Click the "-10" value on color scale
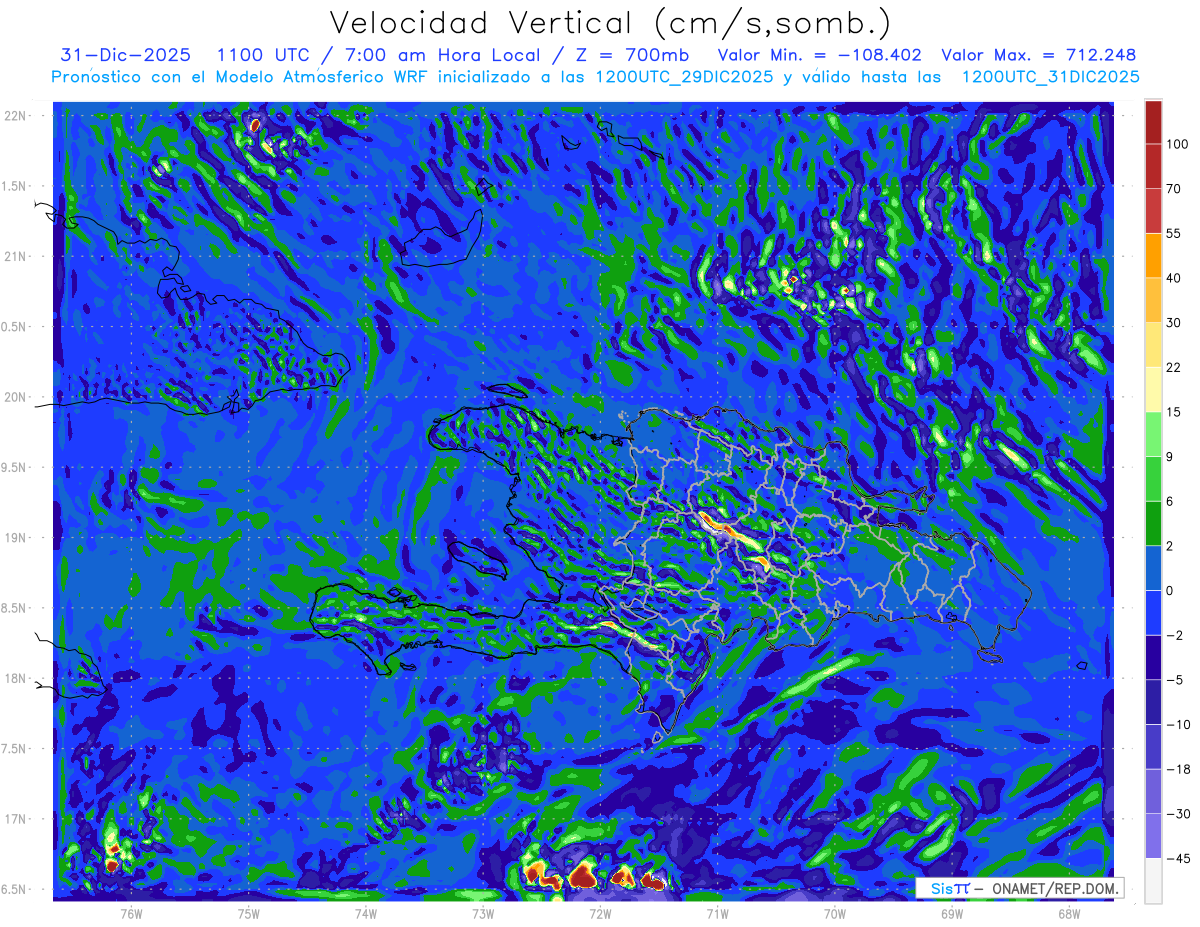This screenshot has width=1200, height=927. click(1177, 725)
